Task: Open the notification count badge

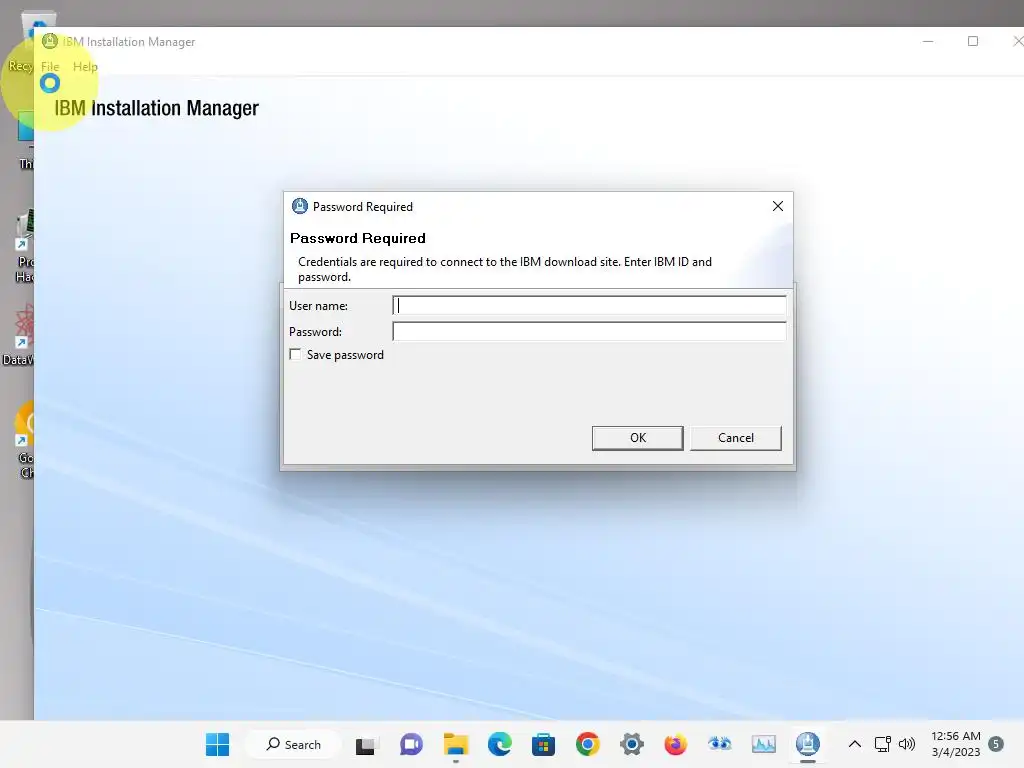Action: point(996,744)
